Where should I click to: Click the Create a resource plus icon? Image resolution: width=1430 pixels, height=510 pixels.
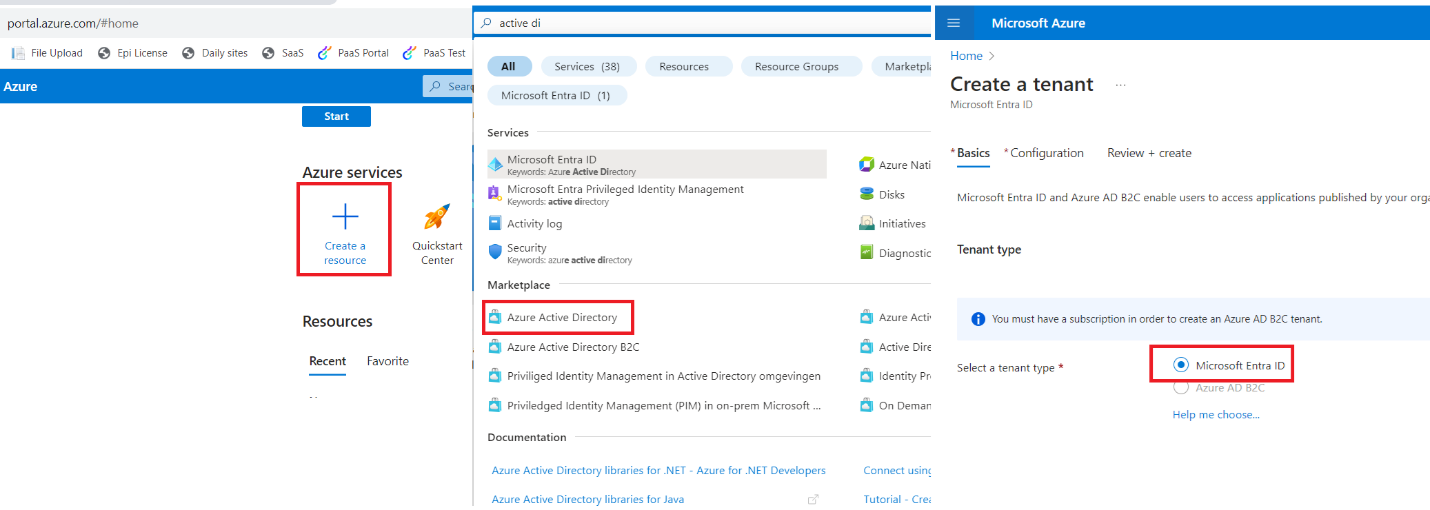coord(345,217)
